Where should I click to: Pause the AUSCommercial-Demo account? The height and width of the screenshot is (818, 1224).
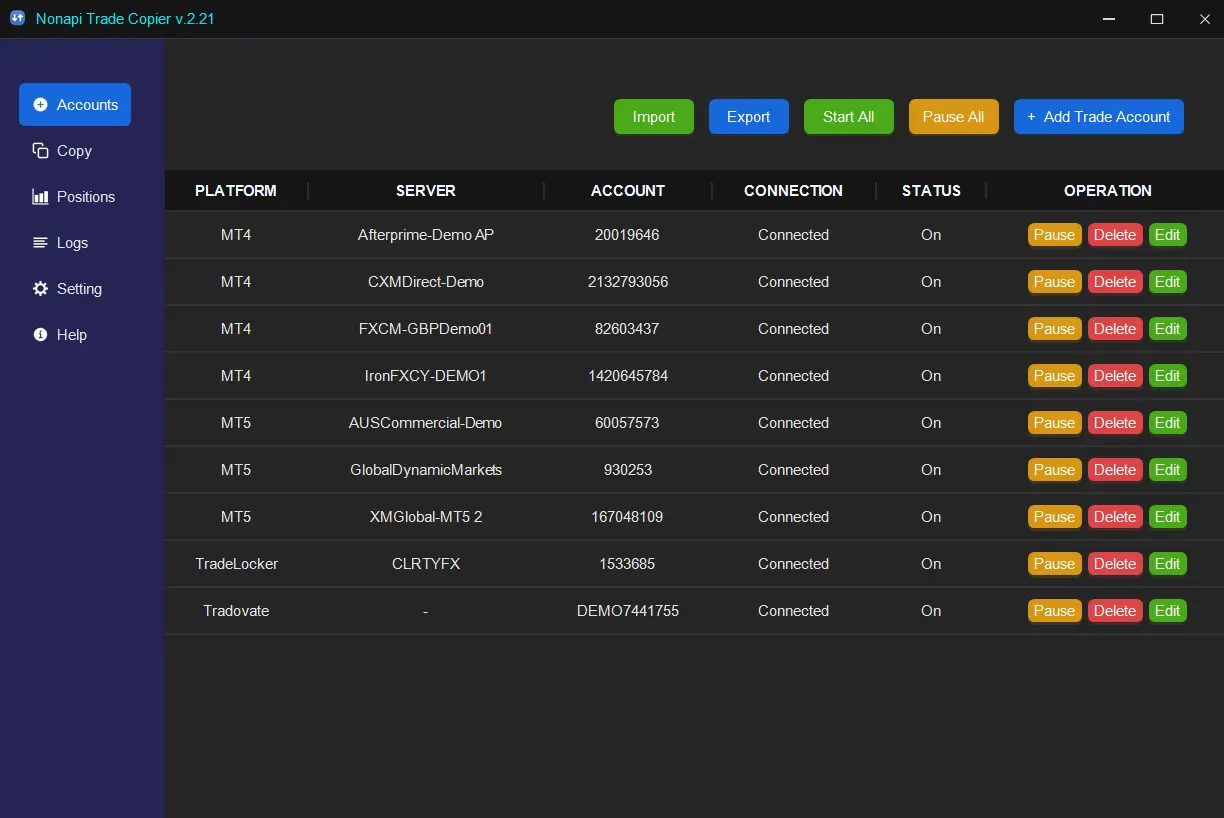1054,423
